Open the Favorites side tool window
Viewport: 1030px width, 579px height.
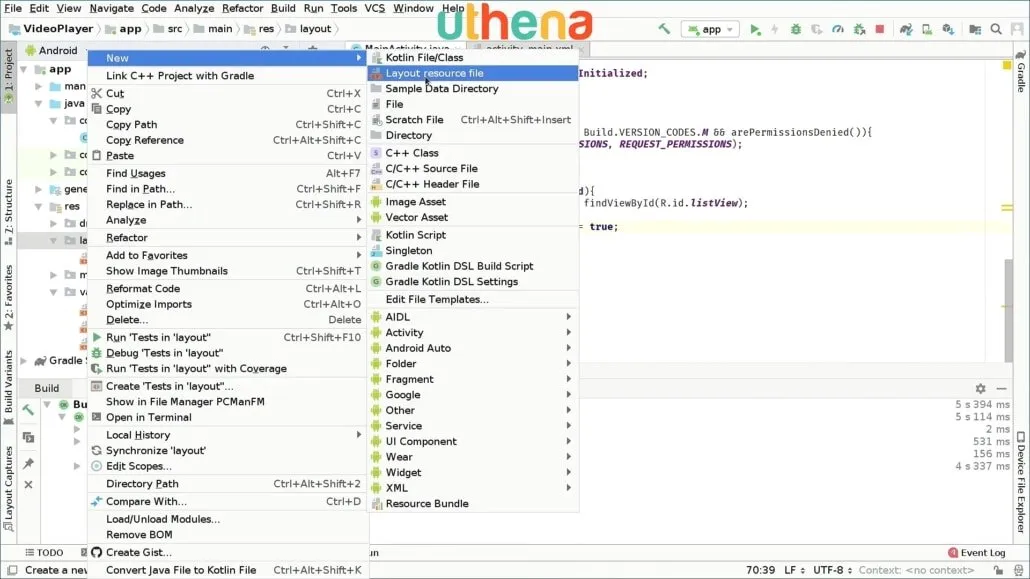tap(9, 298)
